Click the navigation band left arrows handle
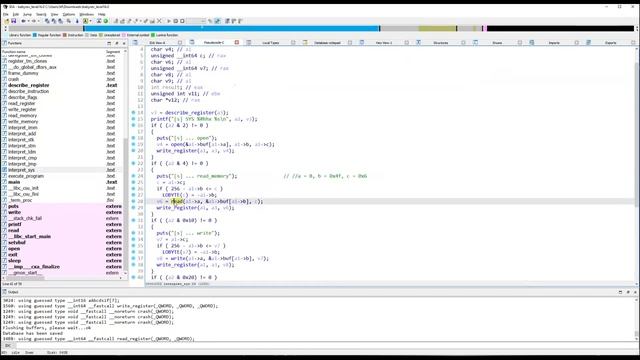 [x=5, y=29]
